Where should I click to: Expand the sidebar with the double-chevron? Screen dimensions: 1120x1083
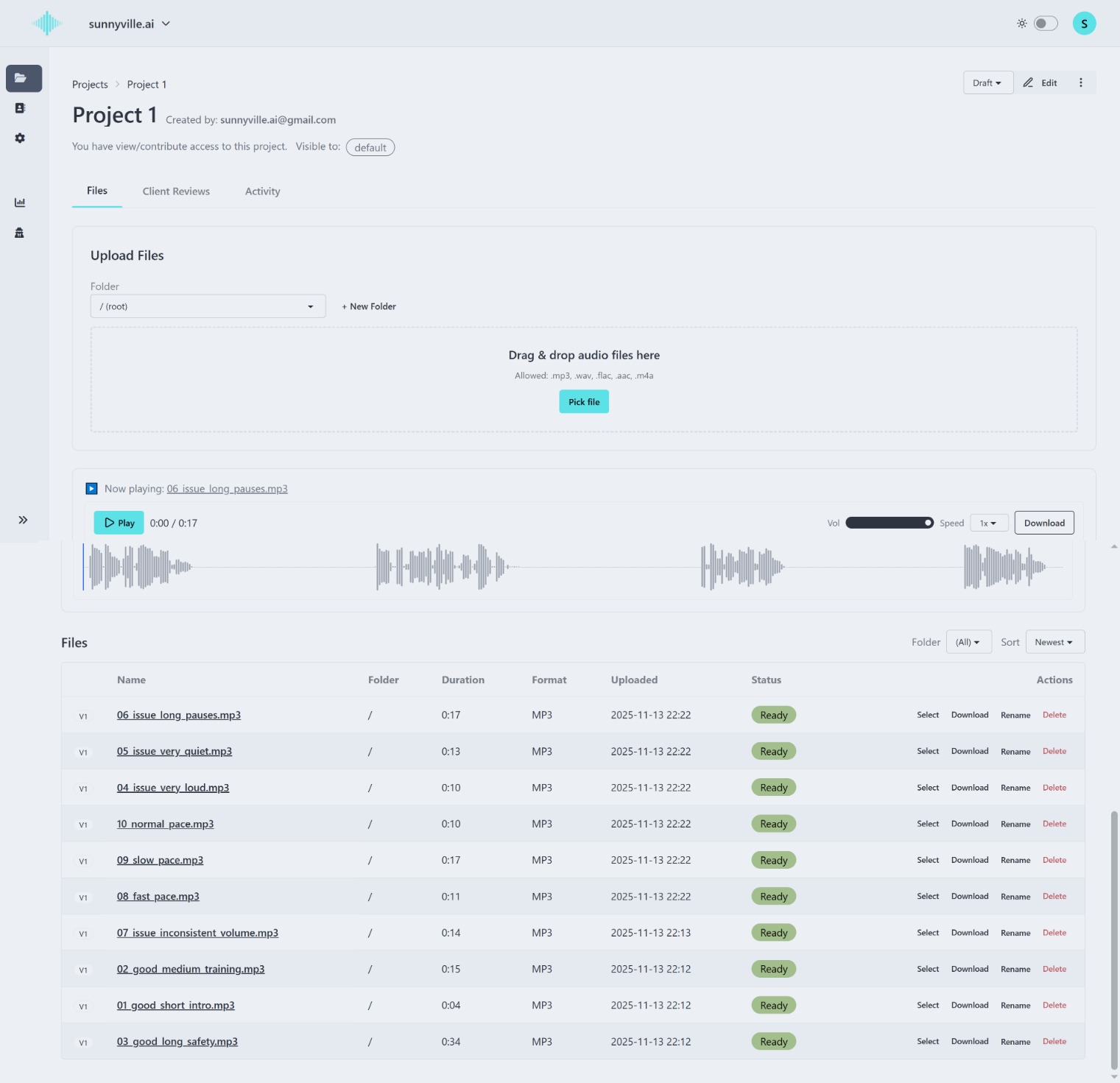(23, 519)
